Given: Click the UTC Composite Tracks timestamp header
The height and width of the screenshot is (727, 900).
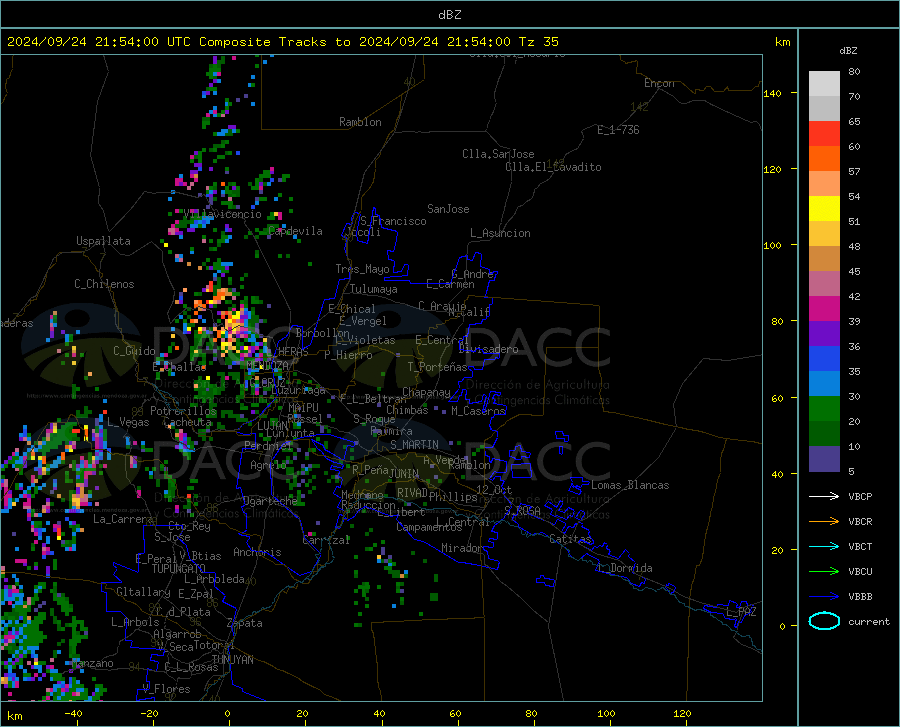Looking at the screenshot, I should click(282, 42).
